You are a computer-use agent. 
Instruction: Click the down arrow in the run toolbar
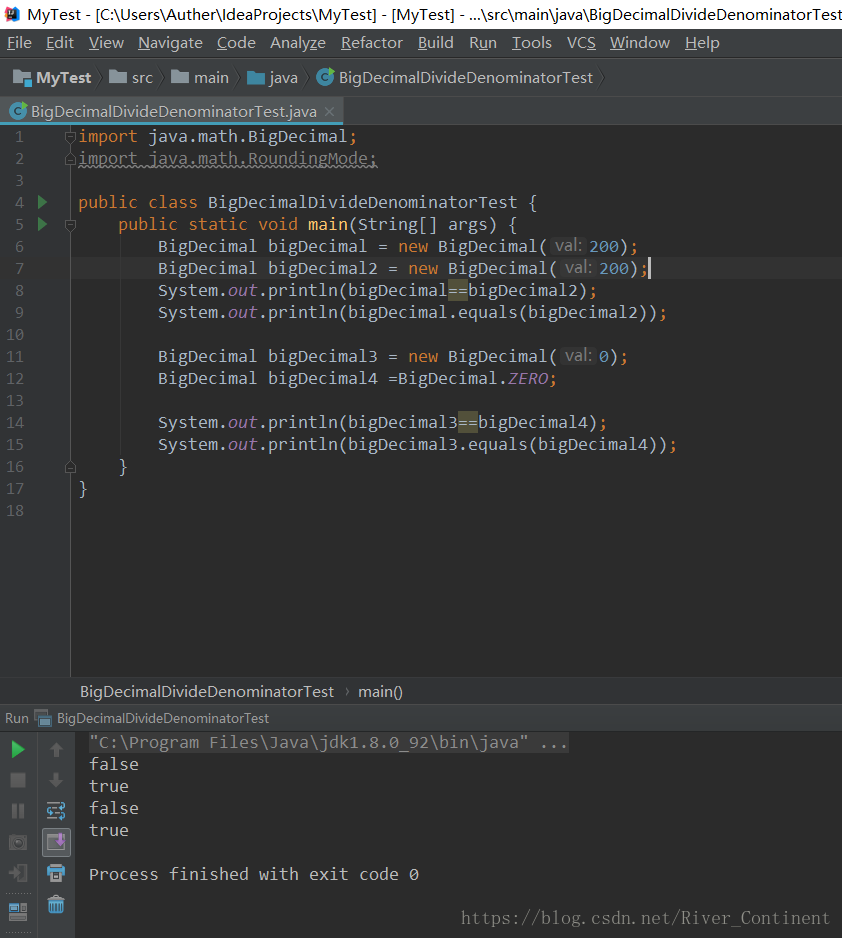(56, 779)
